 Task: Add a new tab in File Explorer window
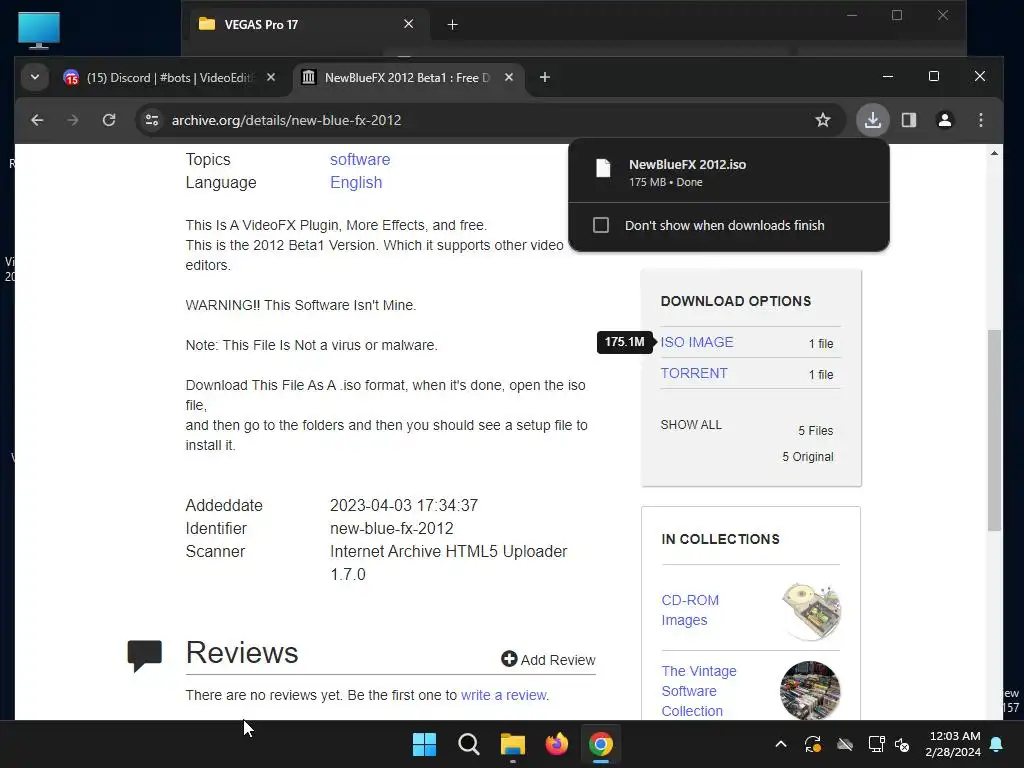(452, 25)
